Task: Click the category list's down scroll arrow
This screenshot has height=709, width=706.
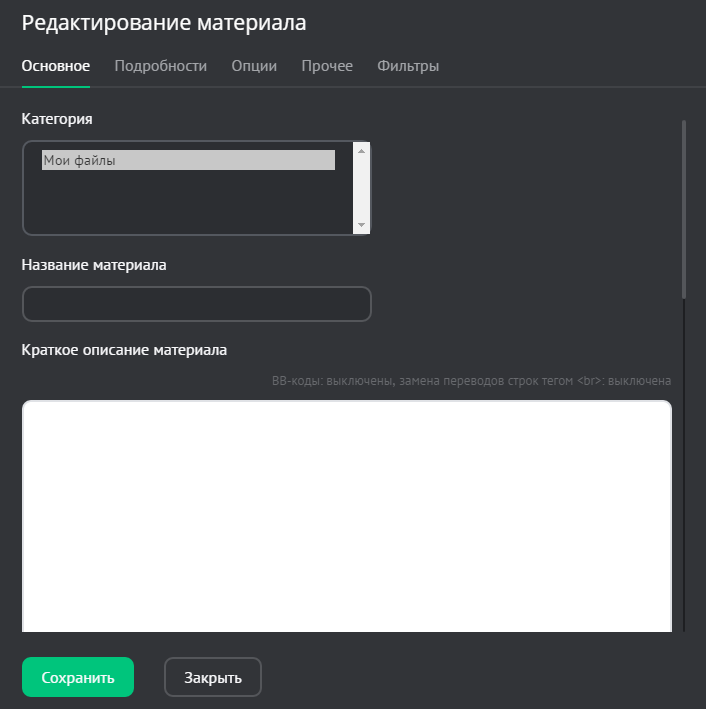Action: coord(362,226)
